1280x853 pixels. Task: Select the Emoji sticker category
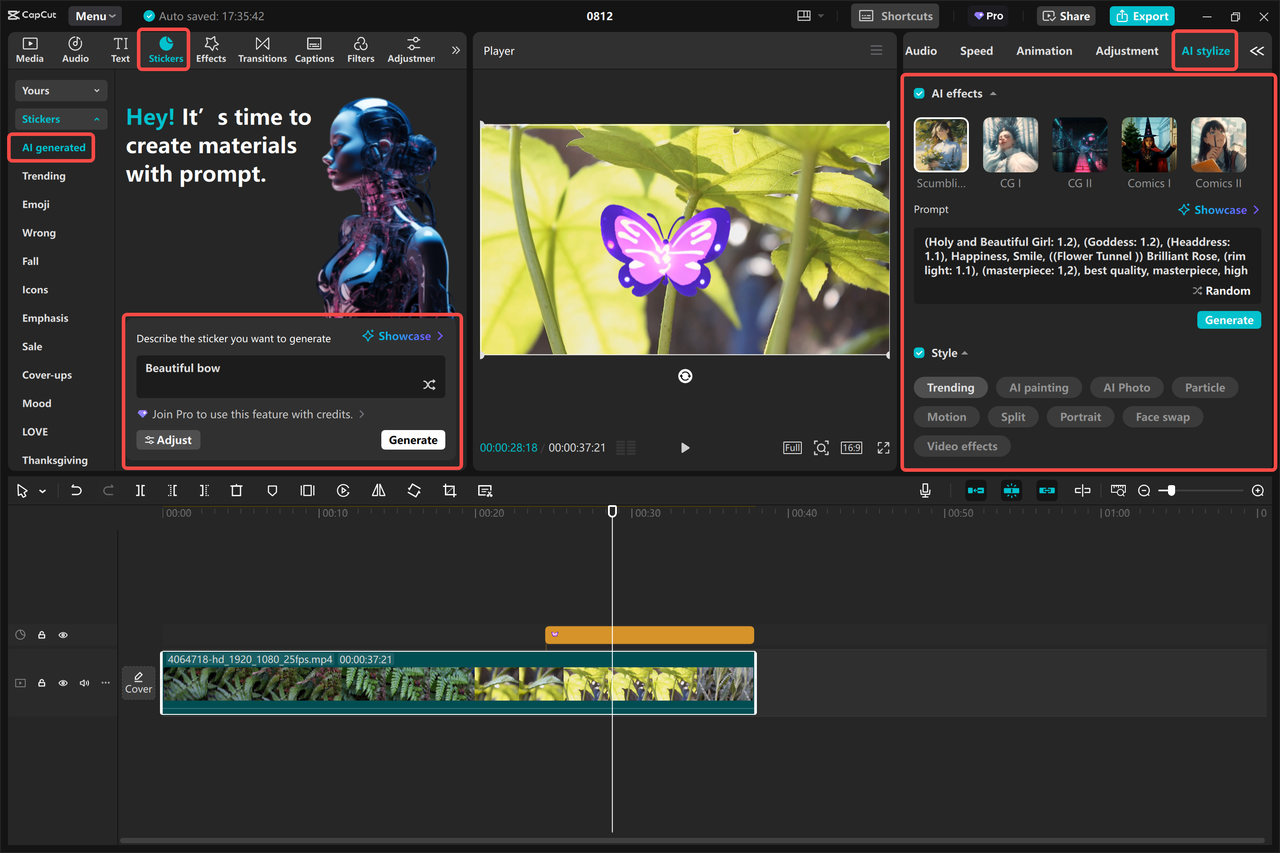[36, 204]
